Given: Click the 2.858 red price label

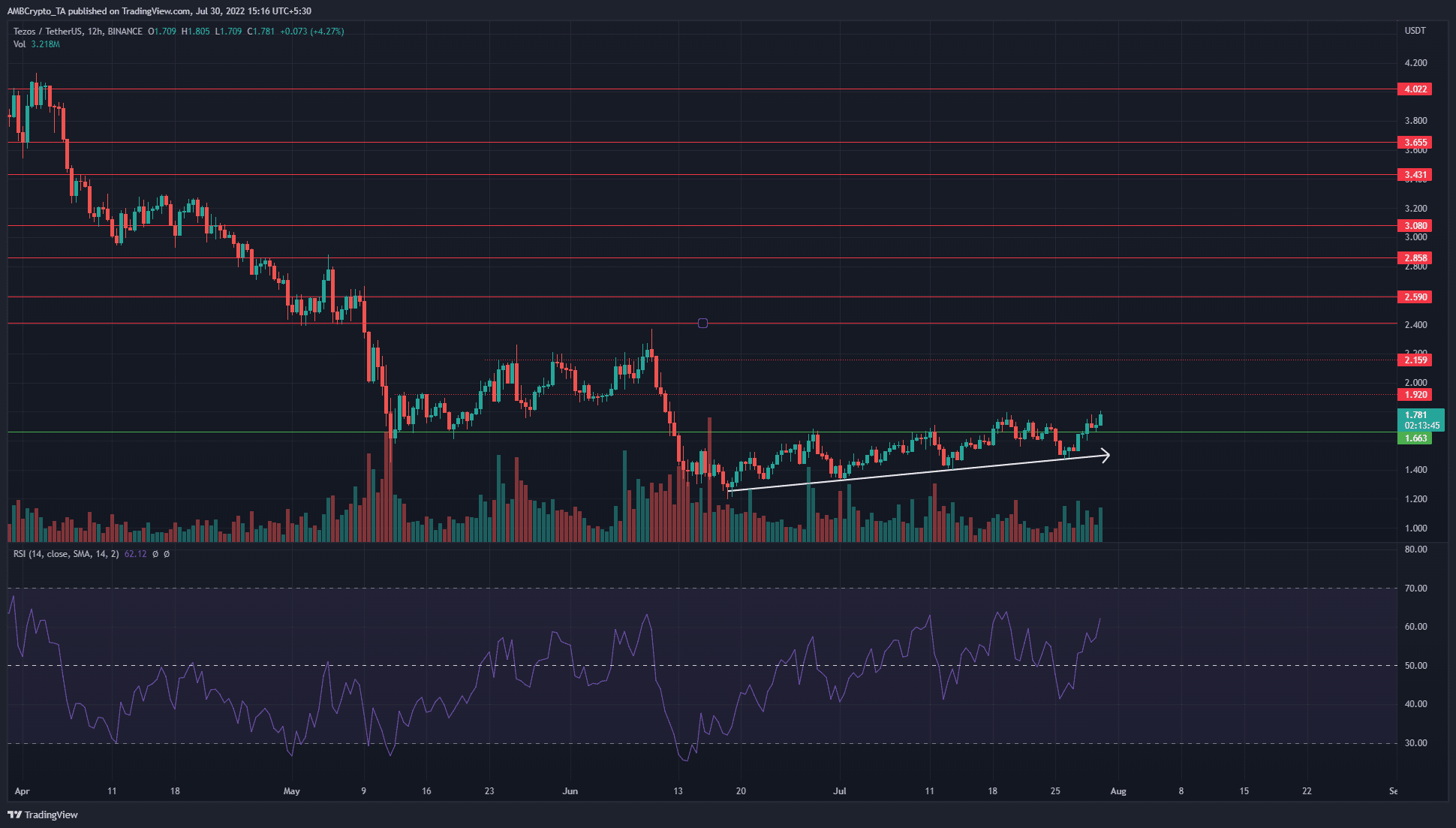Looking at the screenshot, I should click(x=1415, y=258).
